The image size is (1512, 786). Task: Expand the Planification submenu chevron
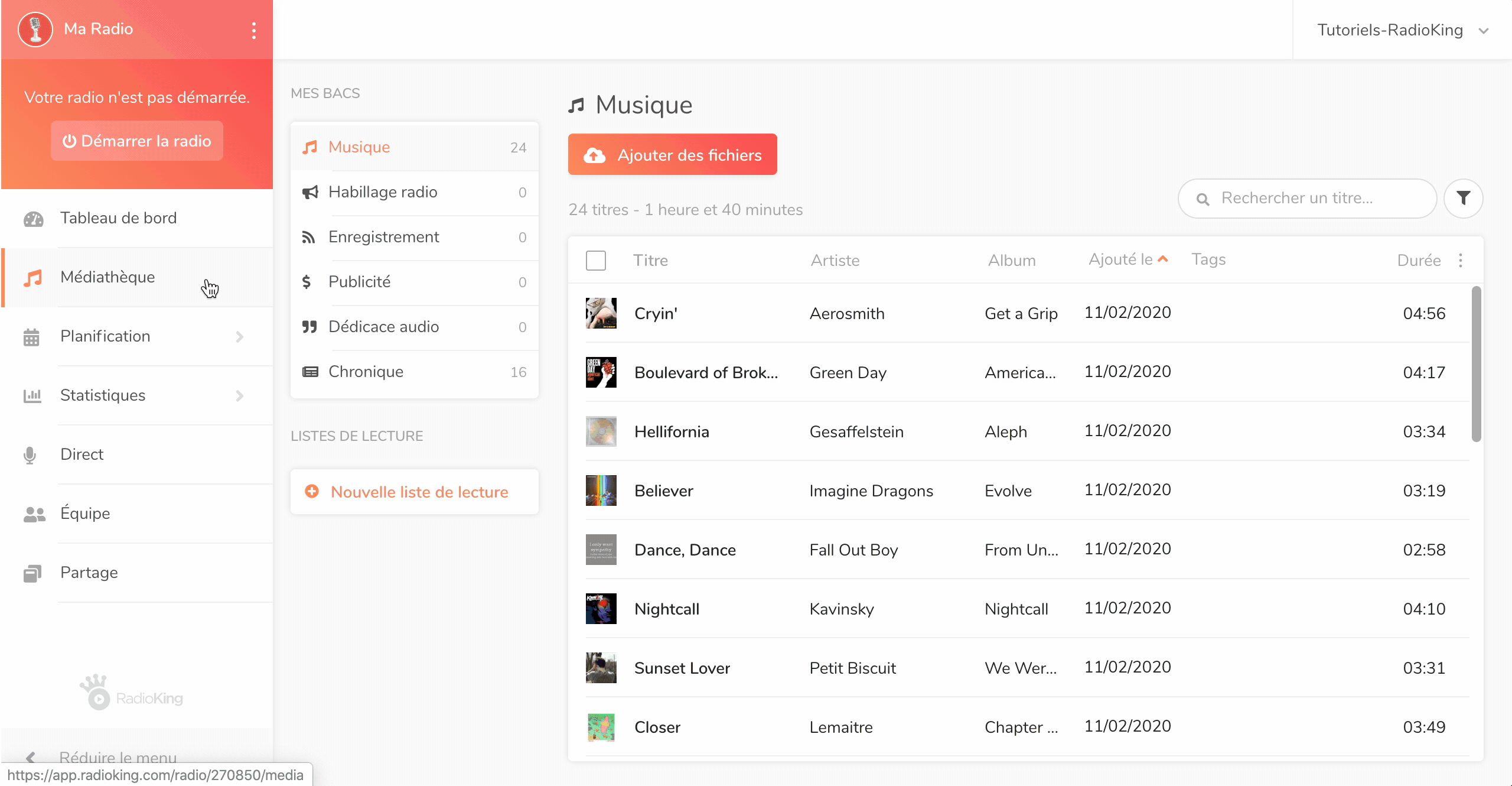tap(240, 337)
